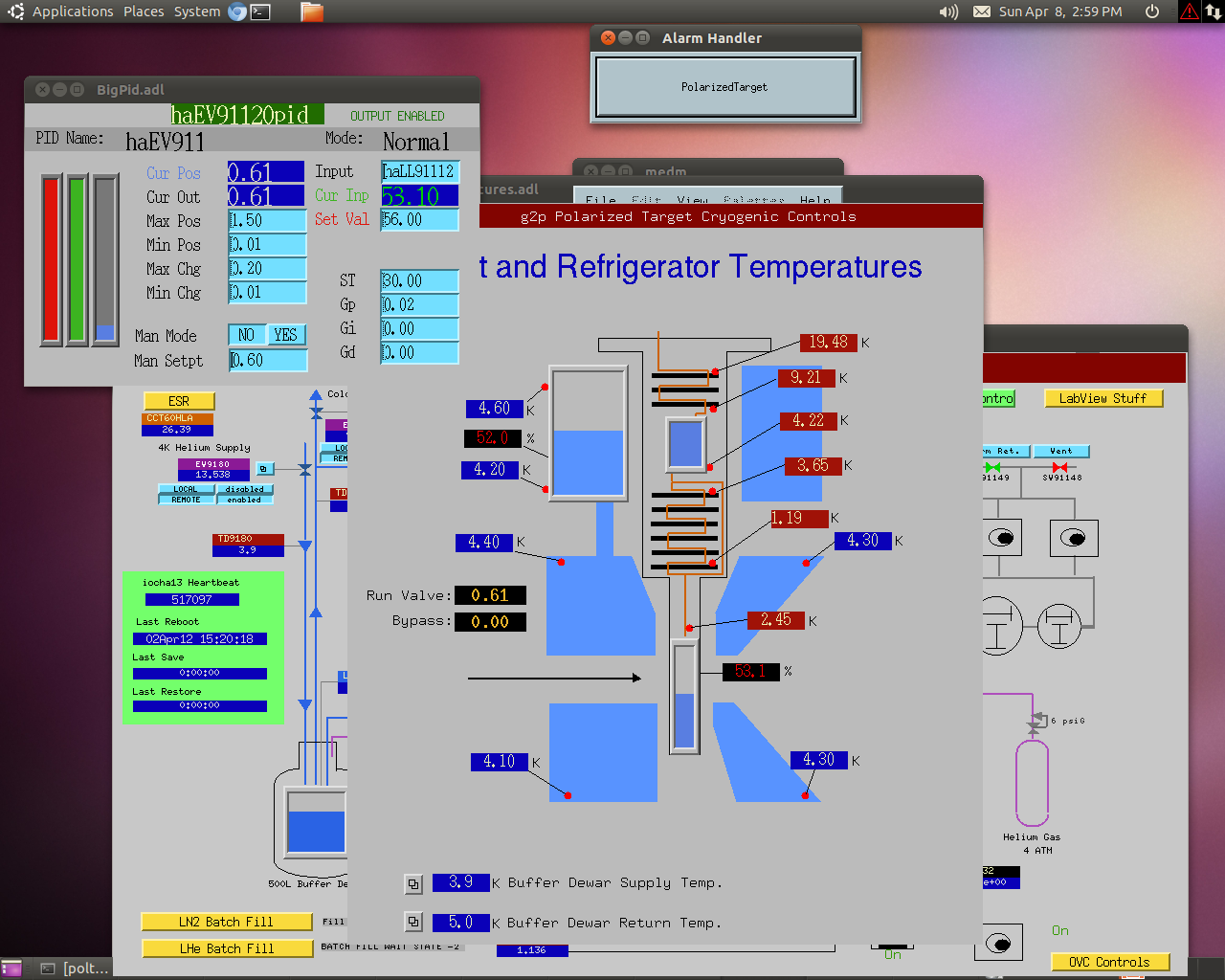This screenshot has height=980, width=1225.
Task: Click the Ubuntu logo in the top panel
Action: click(x=15, y=11)
